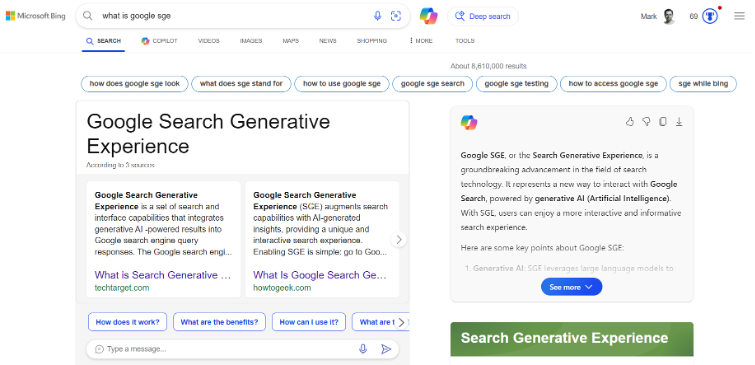
Task: Start voice search with microphone icon in search bar
Action: (x=378, y=16)
